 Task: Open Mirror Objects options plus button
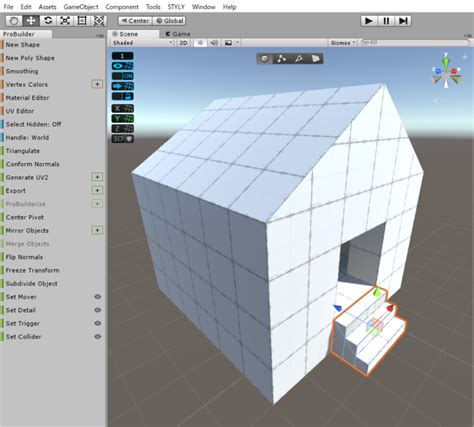(97, 230)
